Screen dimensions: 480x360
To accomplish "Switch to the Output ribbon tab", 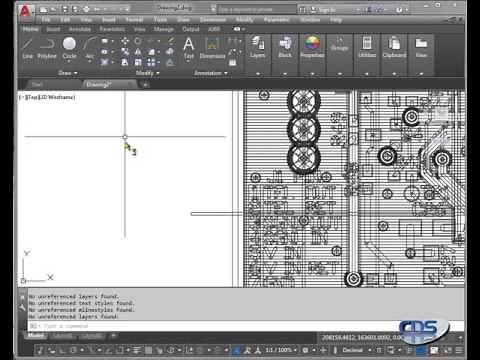I will pyautogui.click(x=191, y=29).
